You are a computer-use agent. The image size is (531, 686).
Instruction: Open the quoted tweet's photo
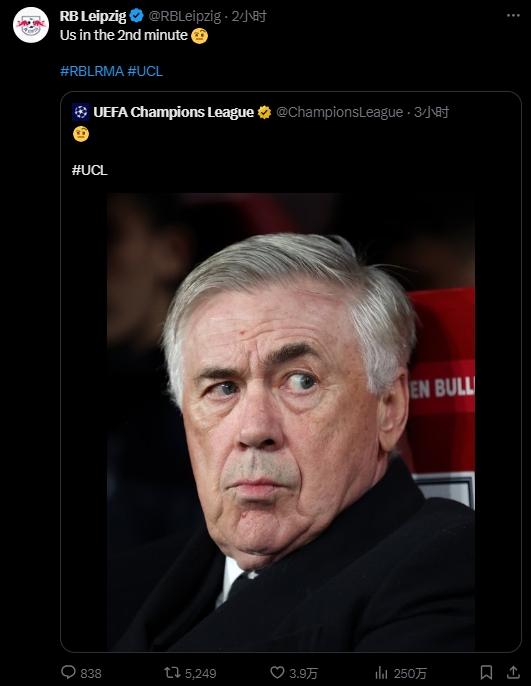pyautogui.click(x=291, y=422)
